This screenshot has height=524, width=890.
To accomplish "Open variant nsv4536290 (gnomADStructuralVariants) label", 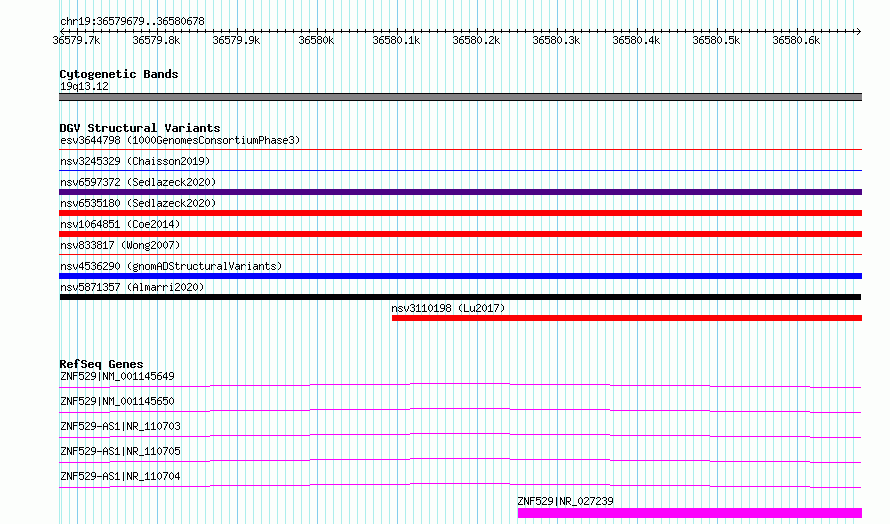I will [171, 266].
